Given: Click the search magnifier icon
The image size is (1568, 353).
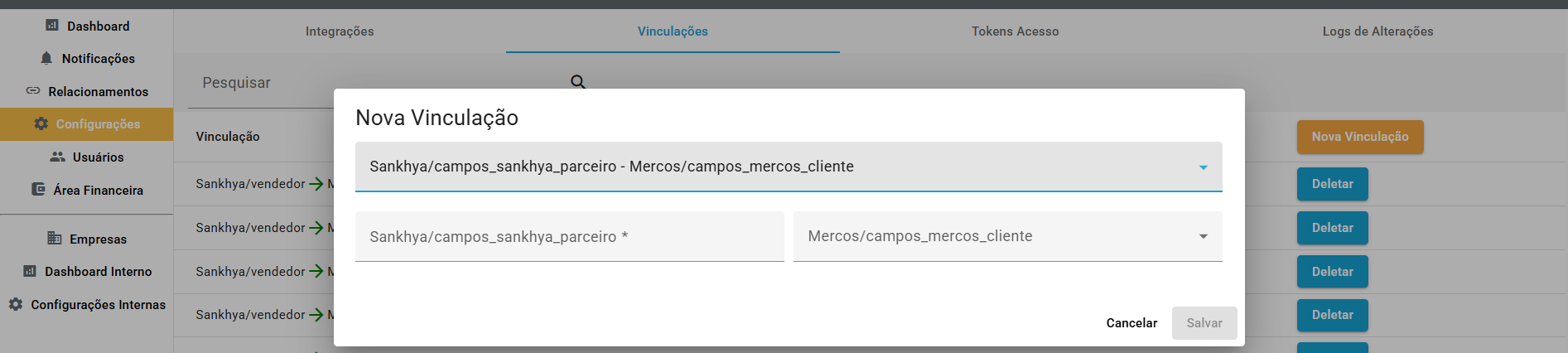Looking at the screenshot, I should pyautogui.click(x=578, y=81).
